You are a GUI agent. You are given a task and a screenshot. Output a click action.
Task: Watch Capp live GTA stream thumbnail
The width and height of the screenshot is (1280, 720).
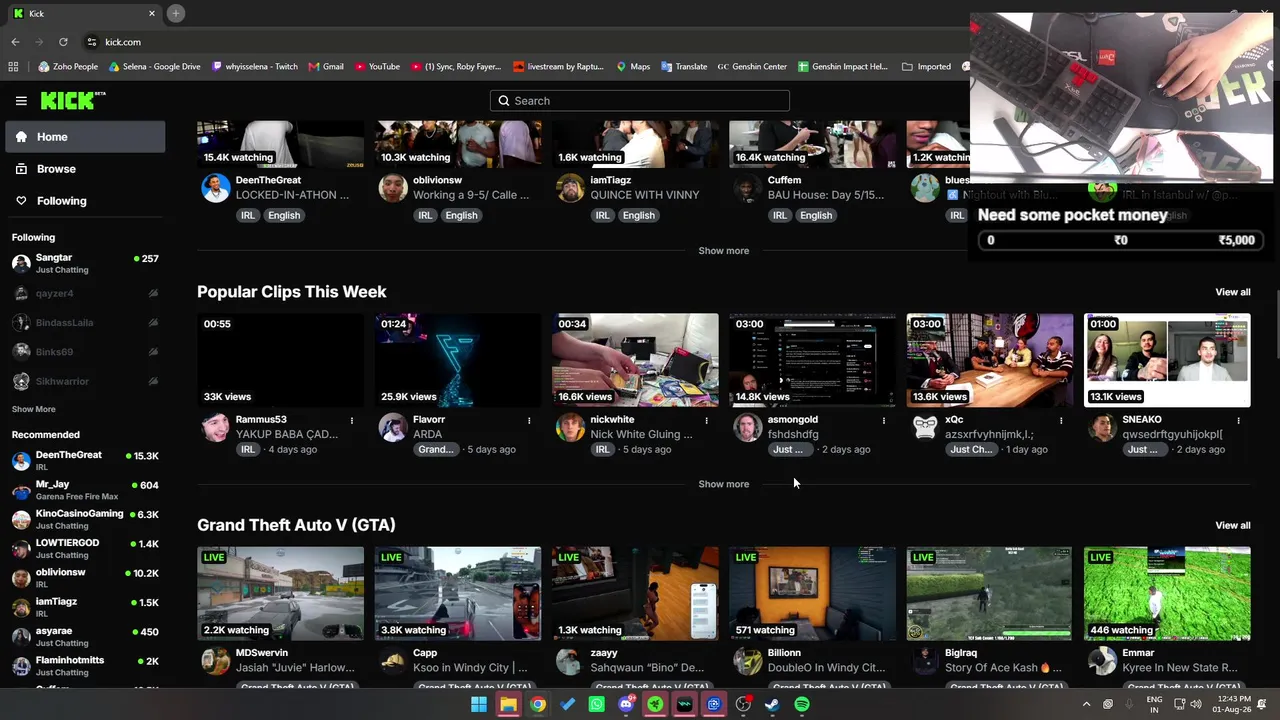click(x=458, y=593)
